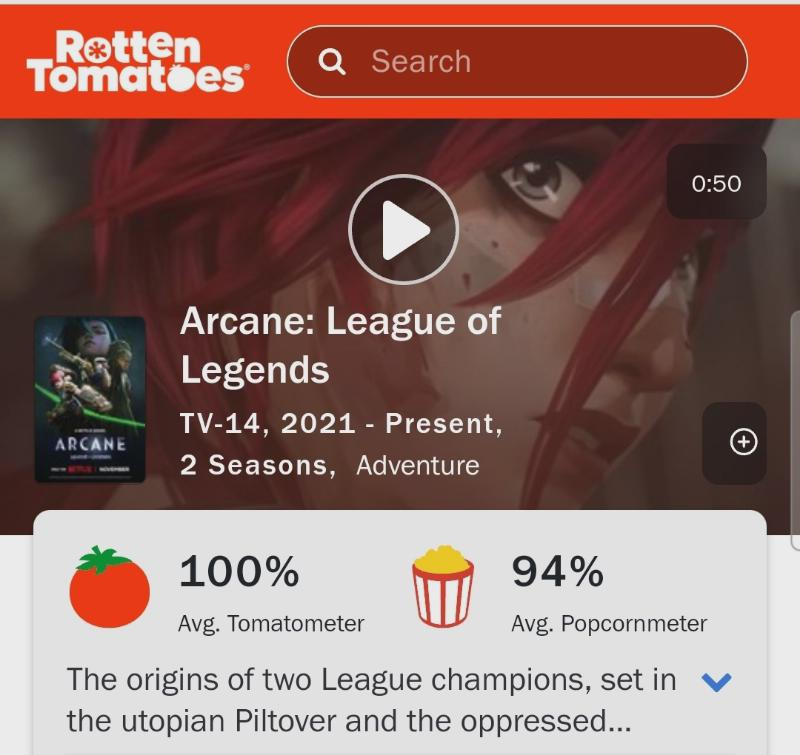Click the 94% Popcornmeter score
800x755 pixels.
(x=558, y=571)
